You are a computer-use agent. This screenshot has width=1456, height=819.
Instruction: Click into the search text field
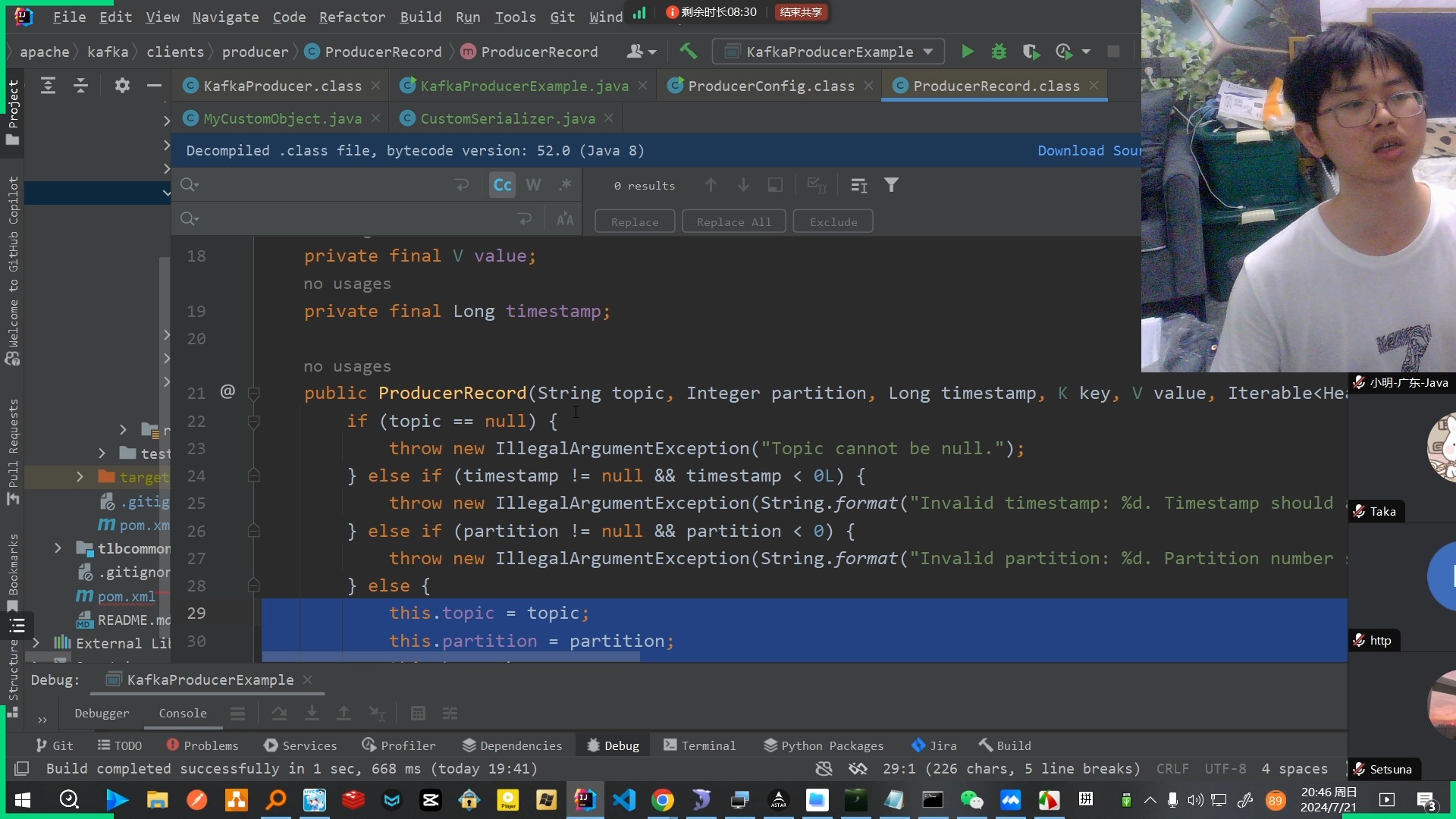pos(325,185)
